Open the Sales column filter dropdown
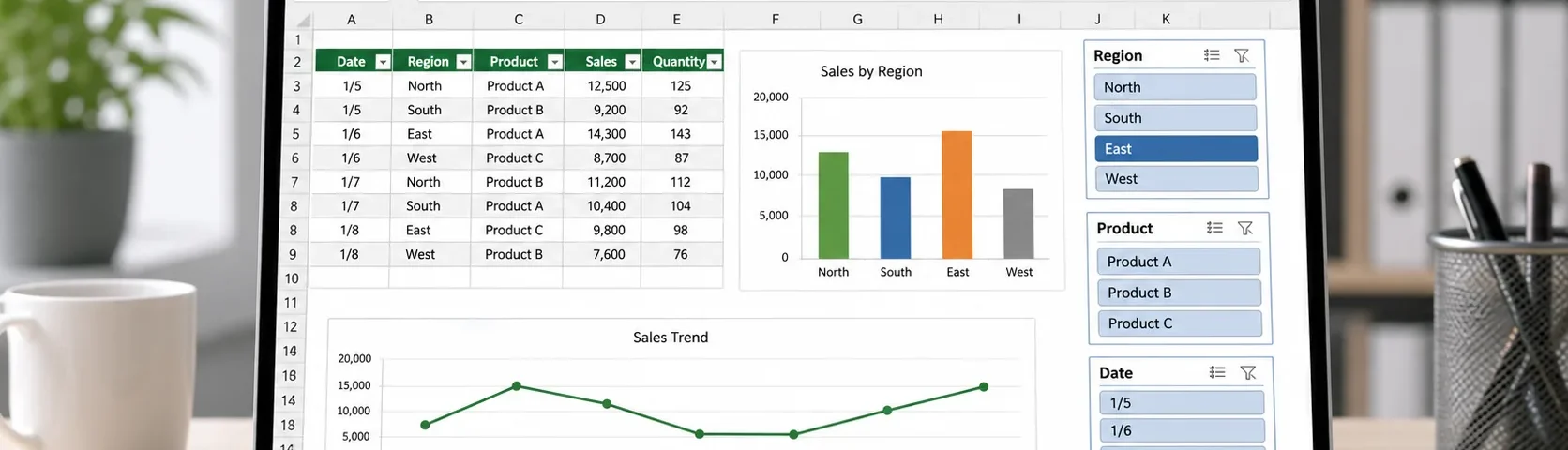This screenshot has height=450, width=1568. pyautogui.click(x=632, y=62)
